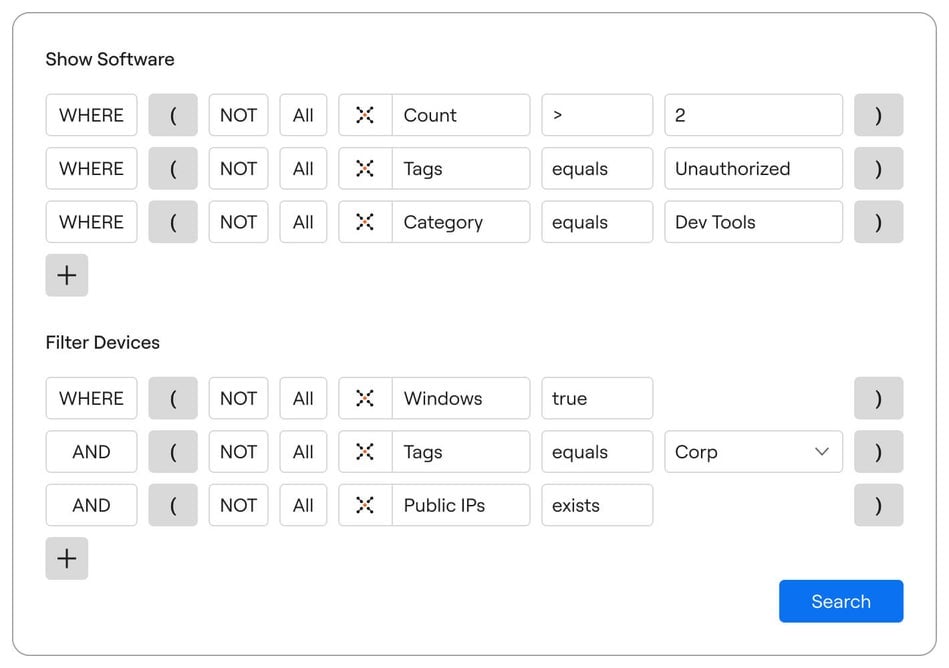949x668 pixels.
Task: Click the variable icon beside Tags in Filter Devices
Action: coord(364,452)
